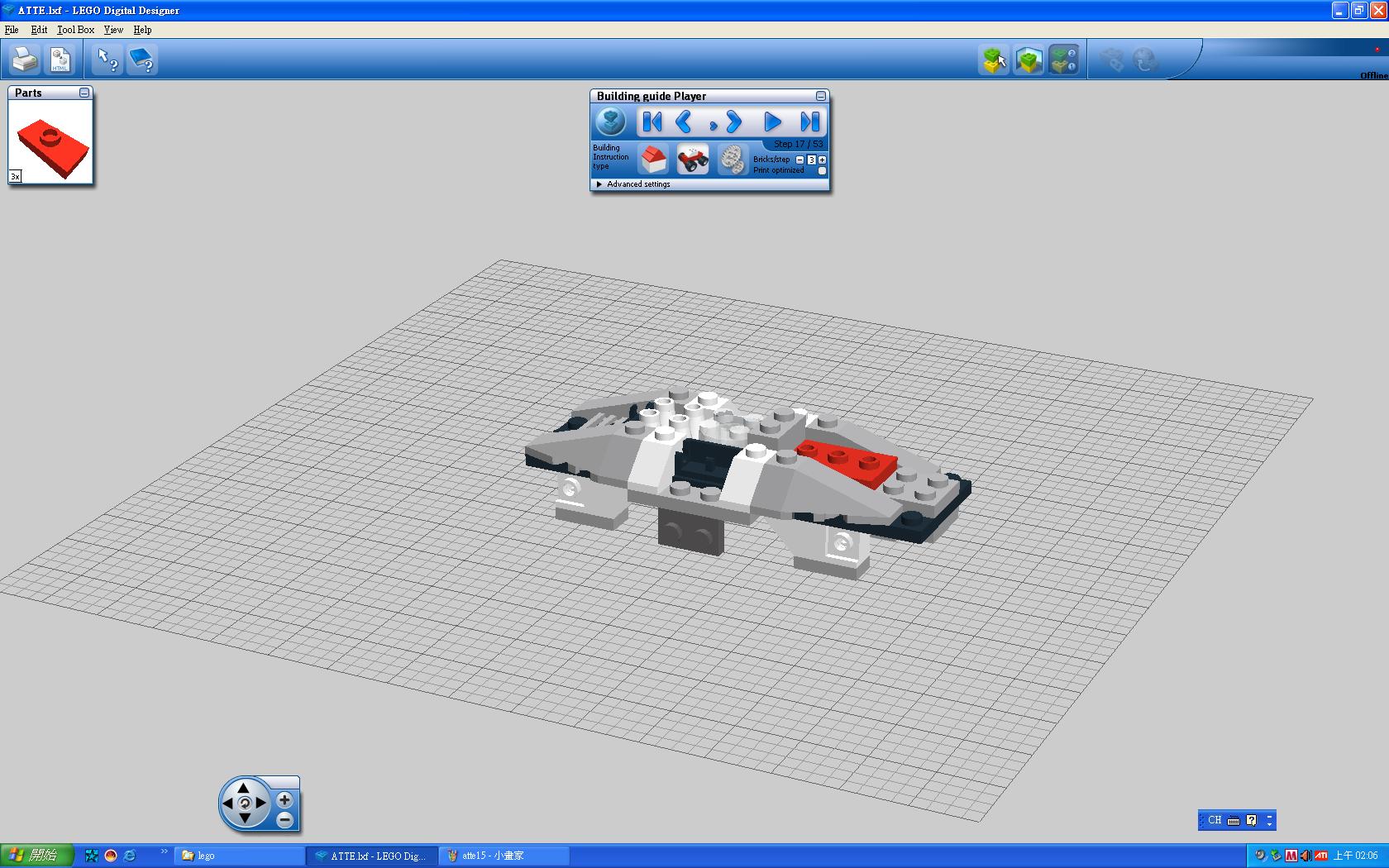Enable the Print optimized checkbox
The width and height of the screenshot is (1389, 868).
tap(822, 171)
